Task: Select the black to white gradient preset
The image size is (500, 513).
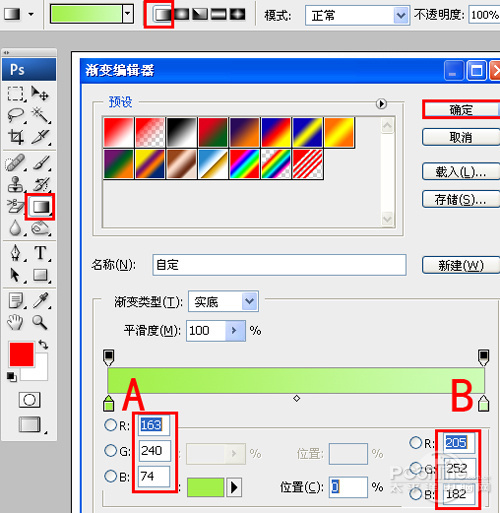Action: [182, 132]
